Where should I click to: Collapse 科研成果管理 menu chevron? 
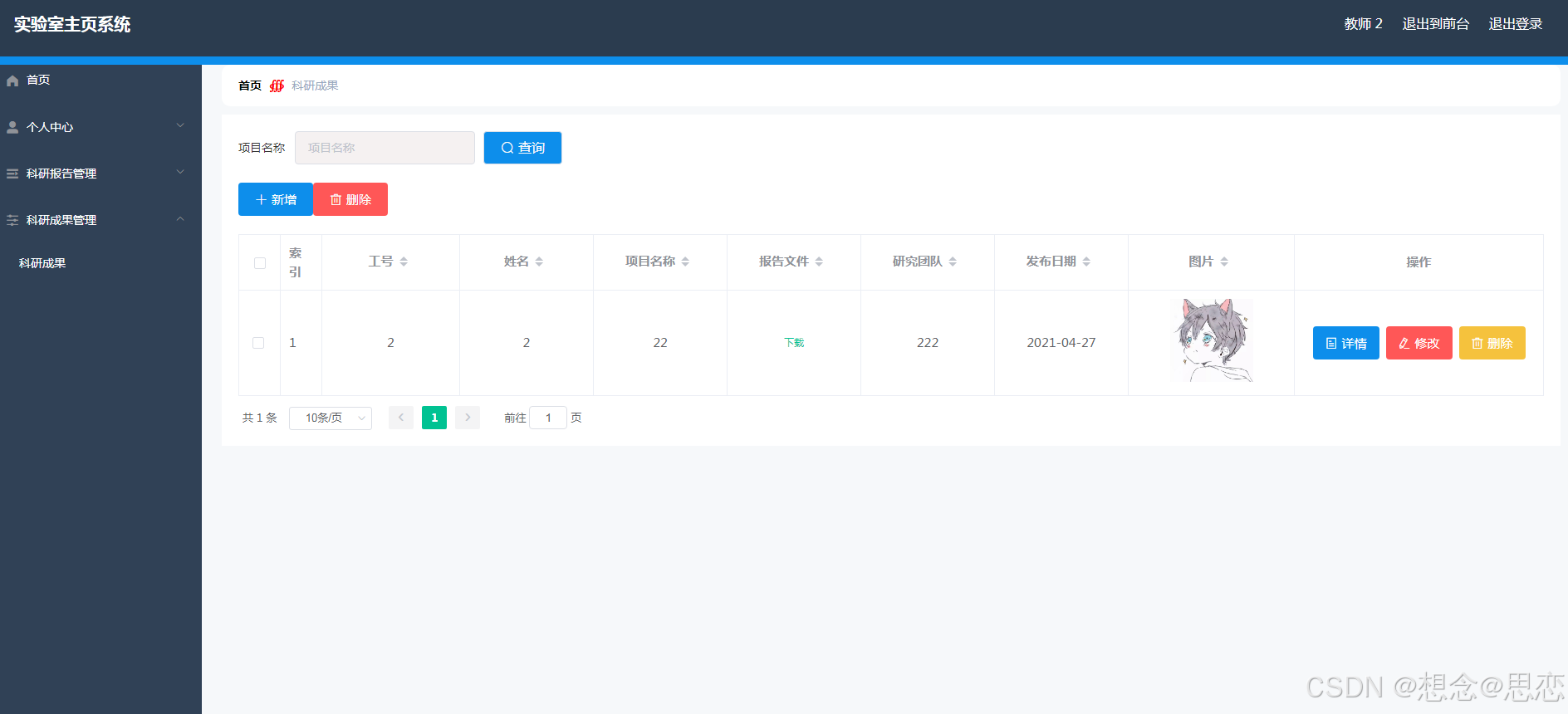[x=180, y=219]
